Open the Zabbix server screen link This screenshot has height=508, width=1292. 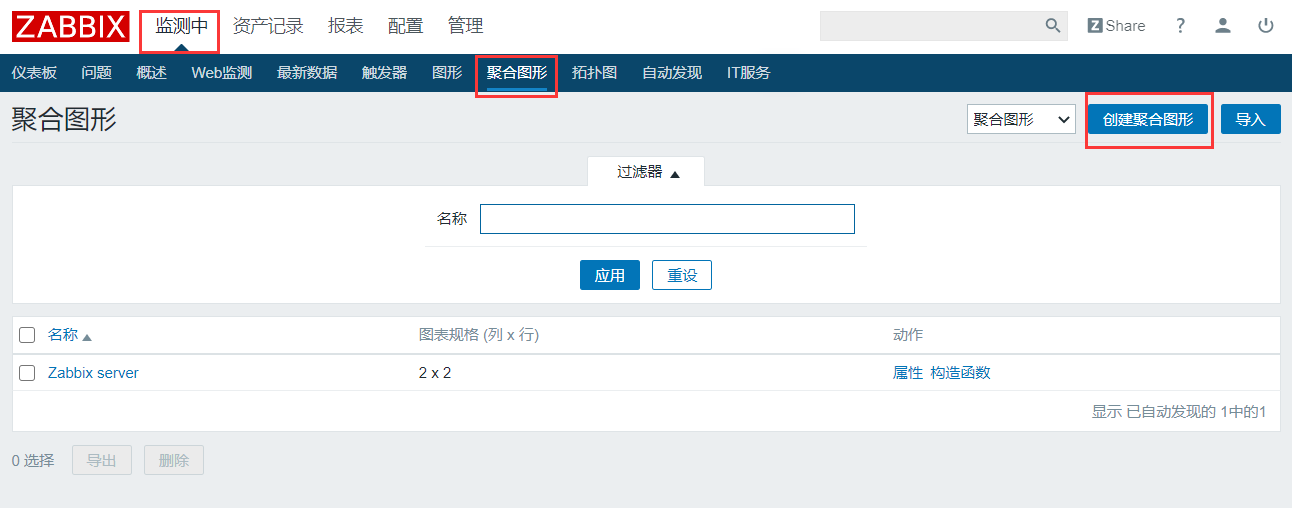point(93,373)
